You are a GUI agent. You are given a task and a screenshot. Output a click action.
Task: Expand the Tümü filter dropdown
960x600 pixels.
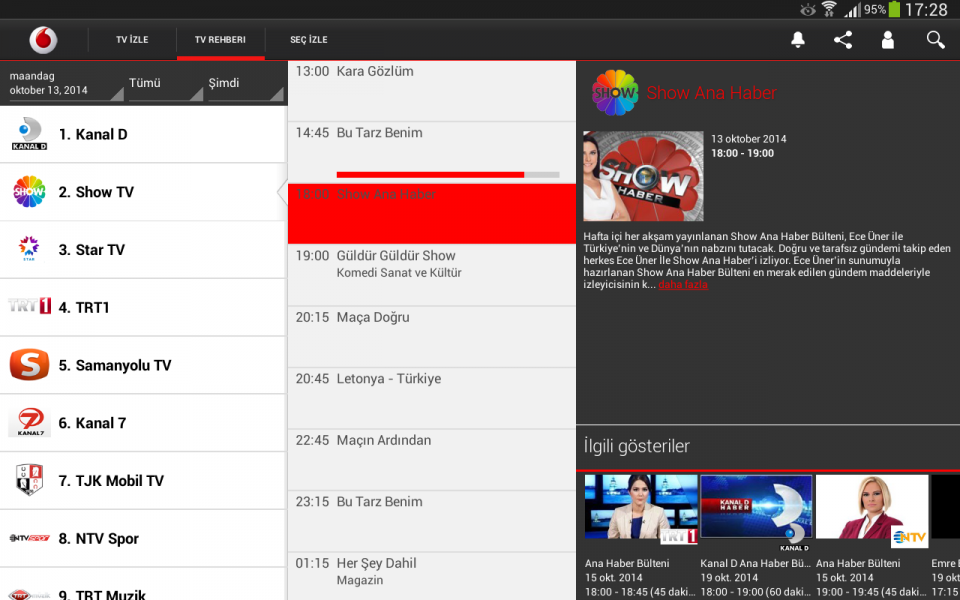[165, 84]
